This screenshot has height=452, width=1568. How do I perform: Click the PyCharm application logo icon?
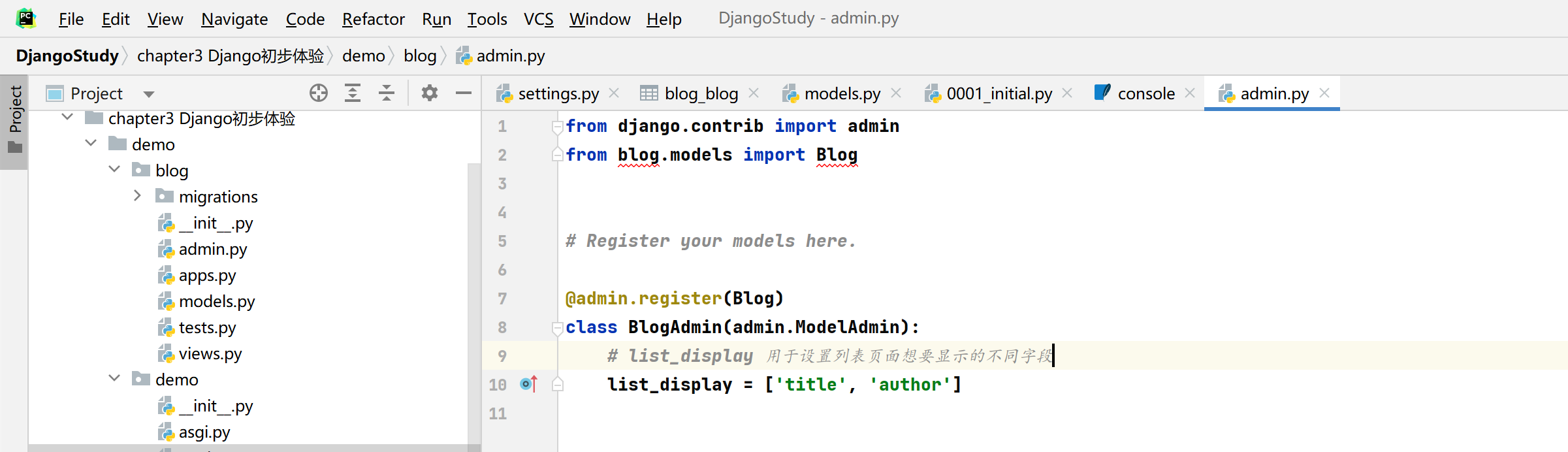coord(26,18)
